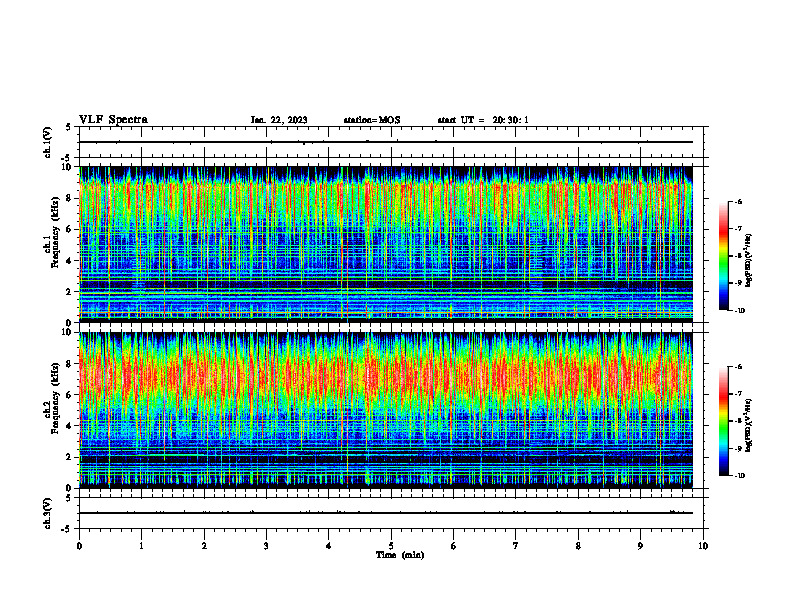Click the ch.3 voltage waveform trace

pos(386,513)
